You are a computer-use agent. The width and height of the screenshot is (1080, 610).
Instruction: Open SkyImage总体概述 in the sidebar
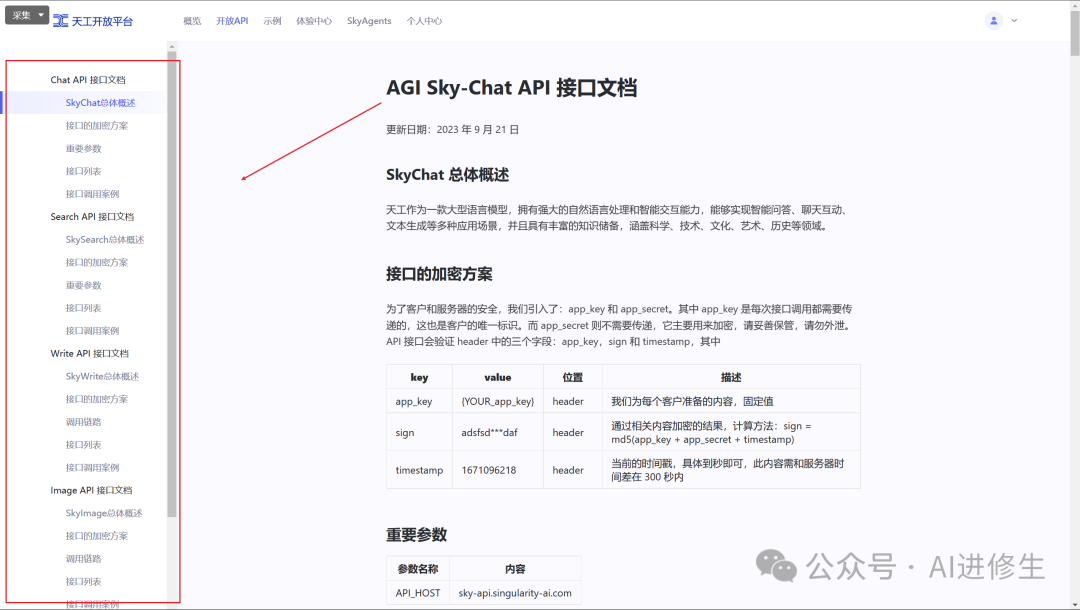(x=104, y=513)
